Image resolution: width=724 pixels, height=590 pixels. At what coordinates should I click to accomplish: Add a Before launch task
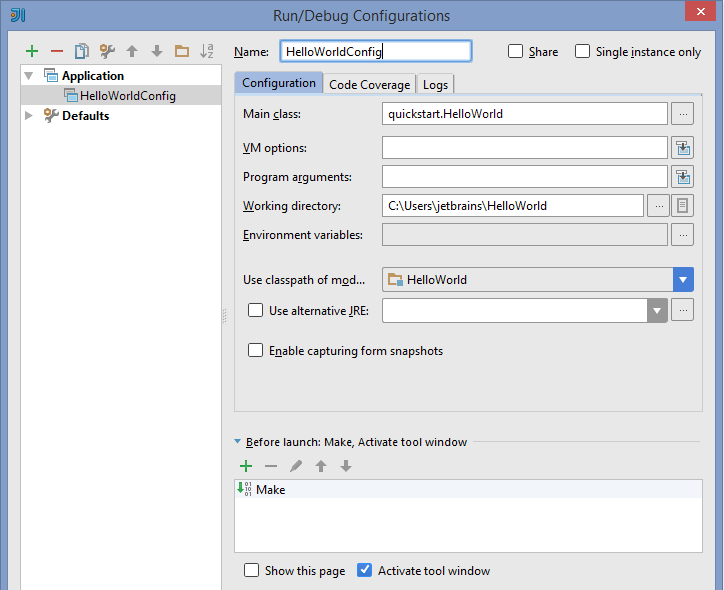(246, 466)
